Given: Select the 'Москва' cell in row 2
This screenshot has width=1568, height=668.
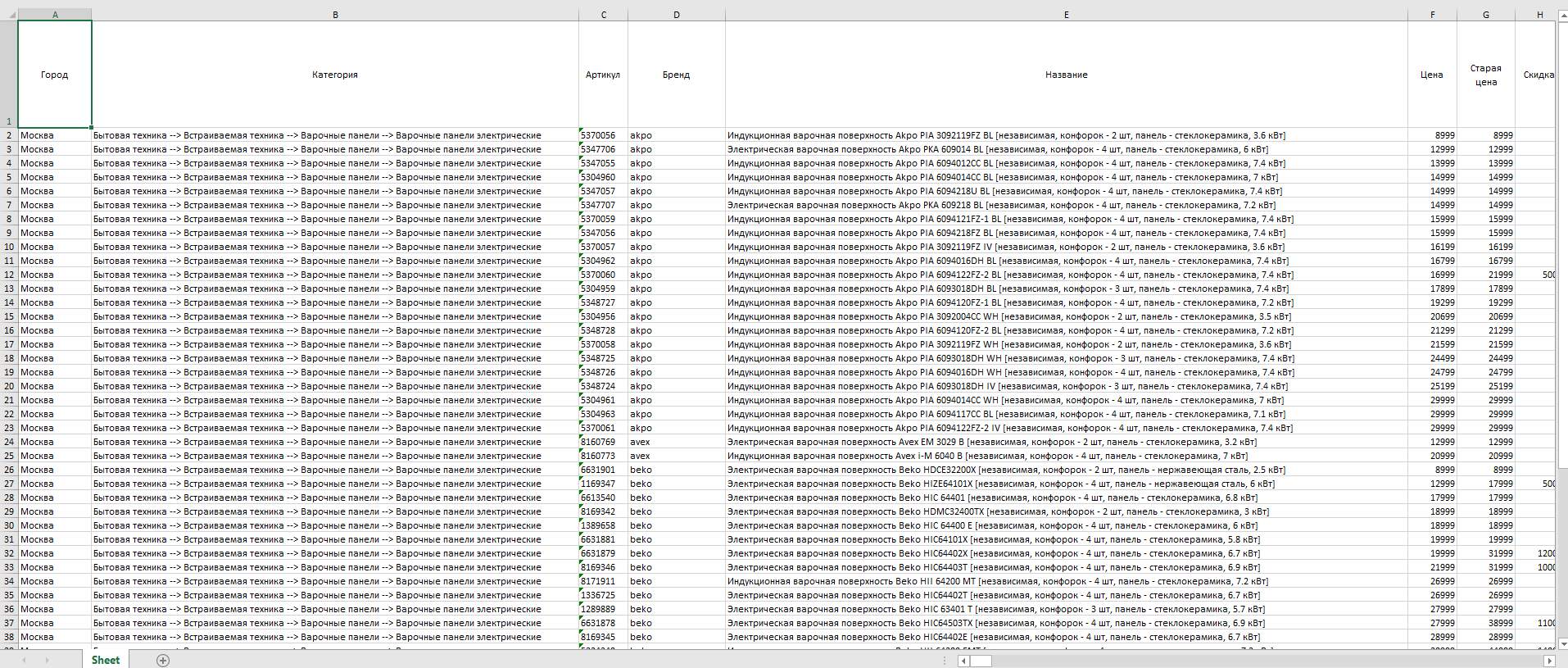Looking at the screenshot, I should click(x=55, y=135).
